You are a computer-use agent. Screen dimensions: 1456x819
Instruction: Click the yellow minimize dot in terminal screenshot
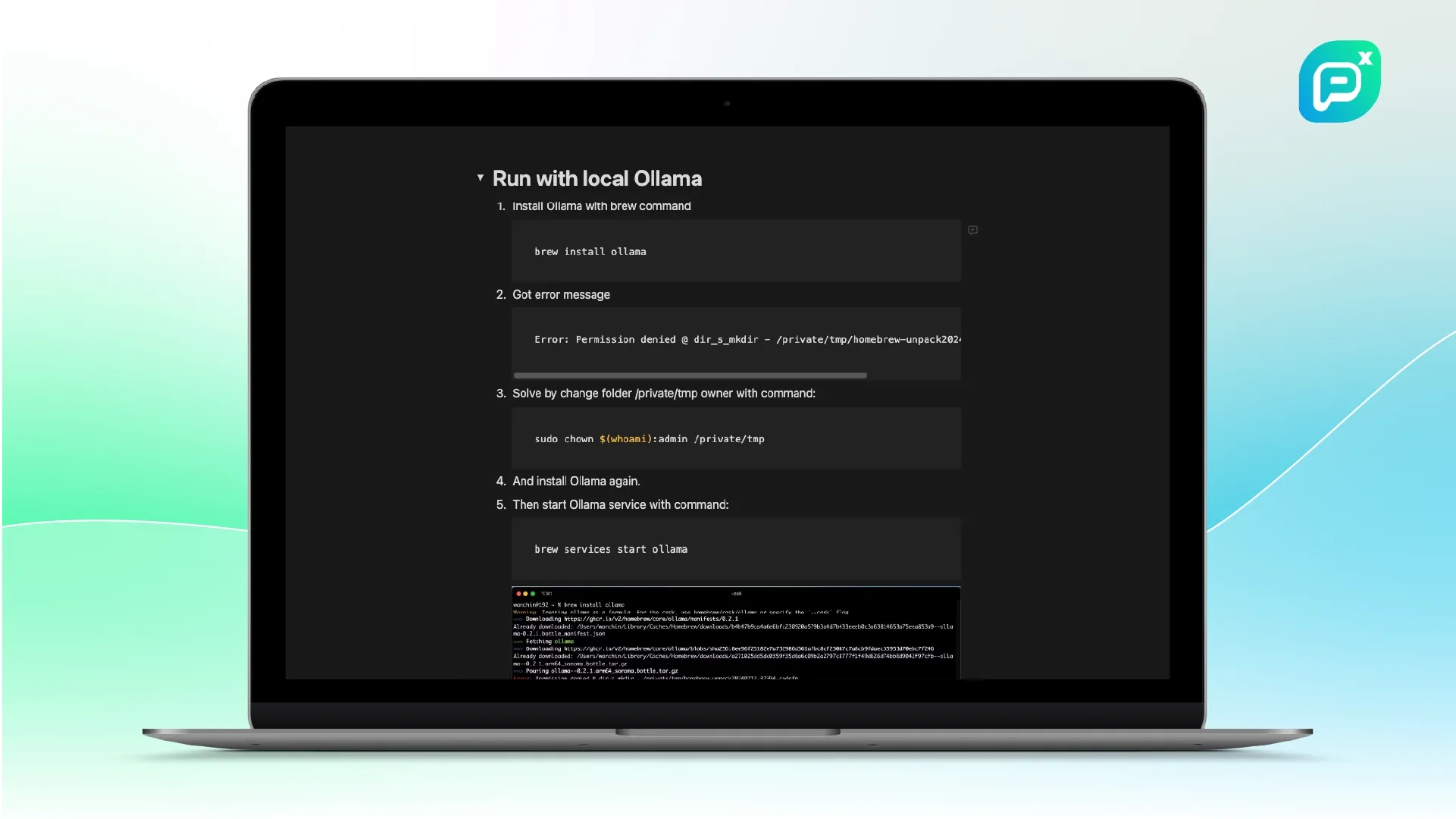[x=525, y=594]
